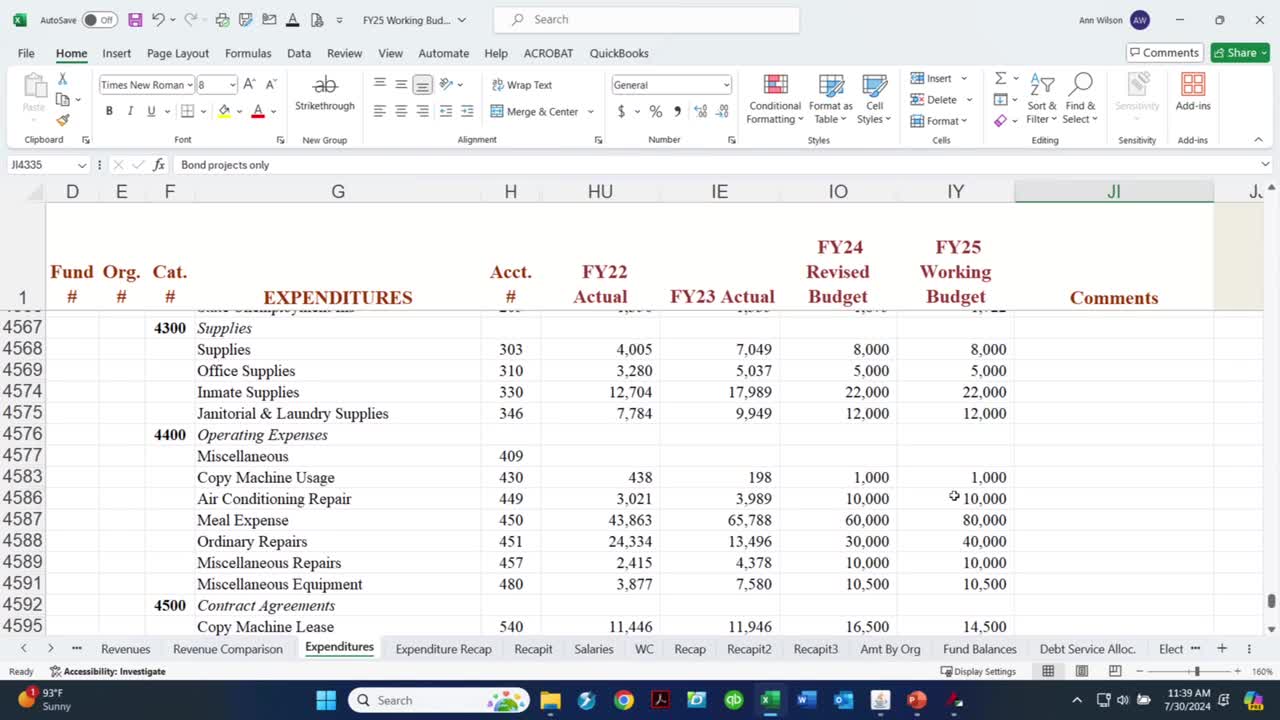Click the green Share button
Image resolution: width=1280 pixels, height=720 pixels.
point(1240,52)
